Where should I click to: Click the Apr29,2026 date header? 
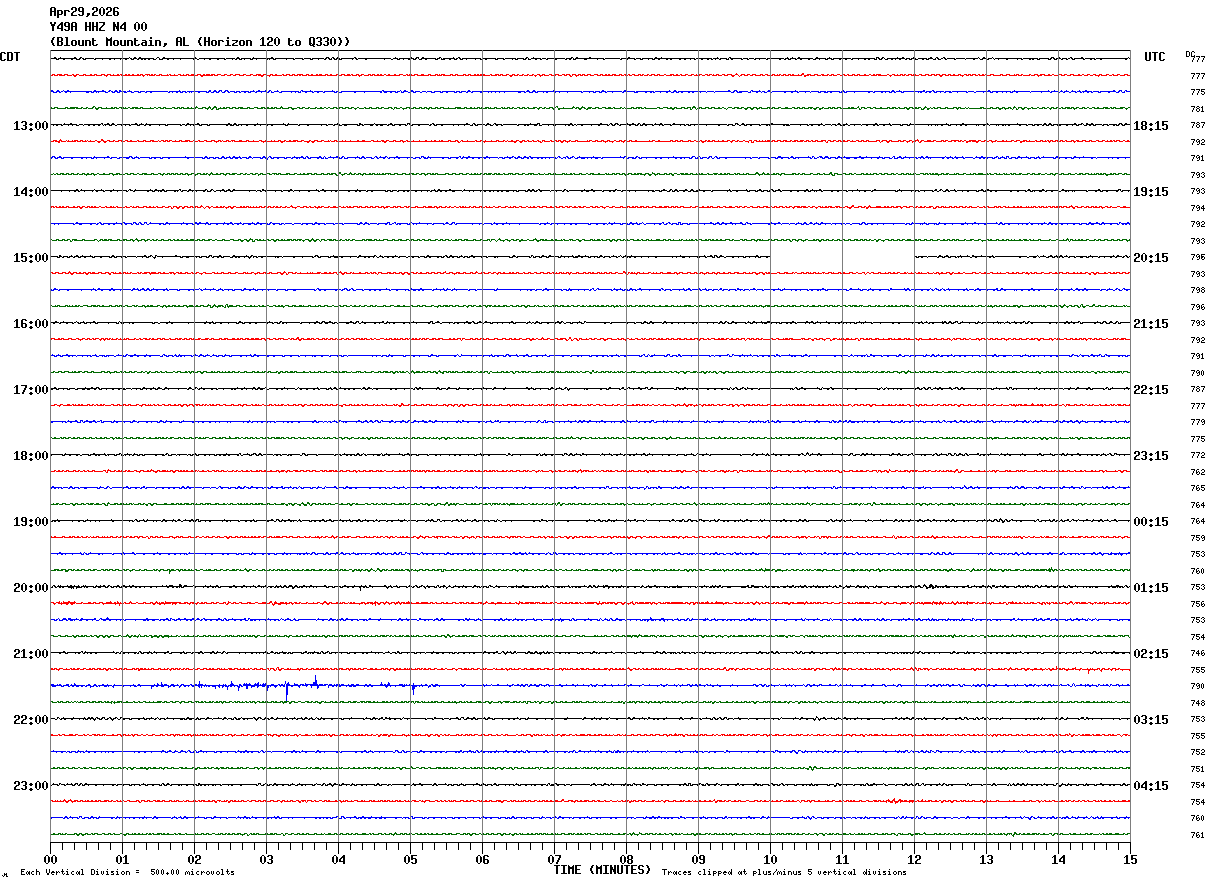click(x=84, y=12)
